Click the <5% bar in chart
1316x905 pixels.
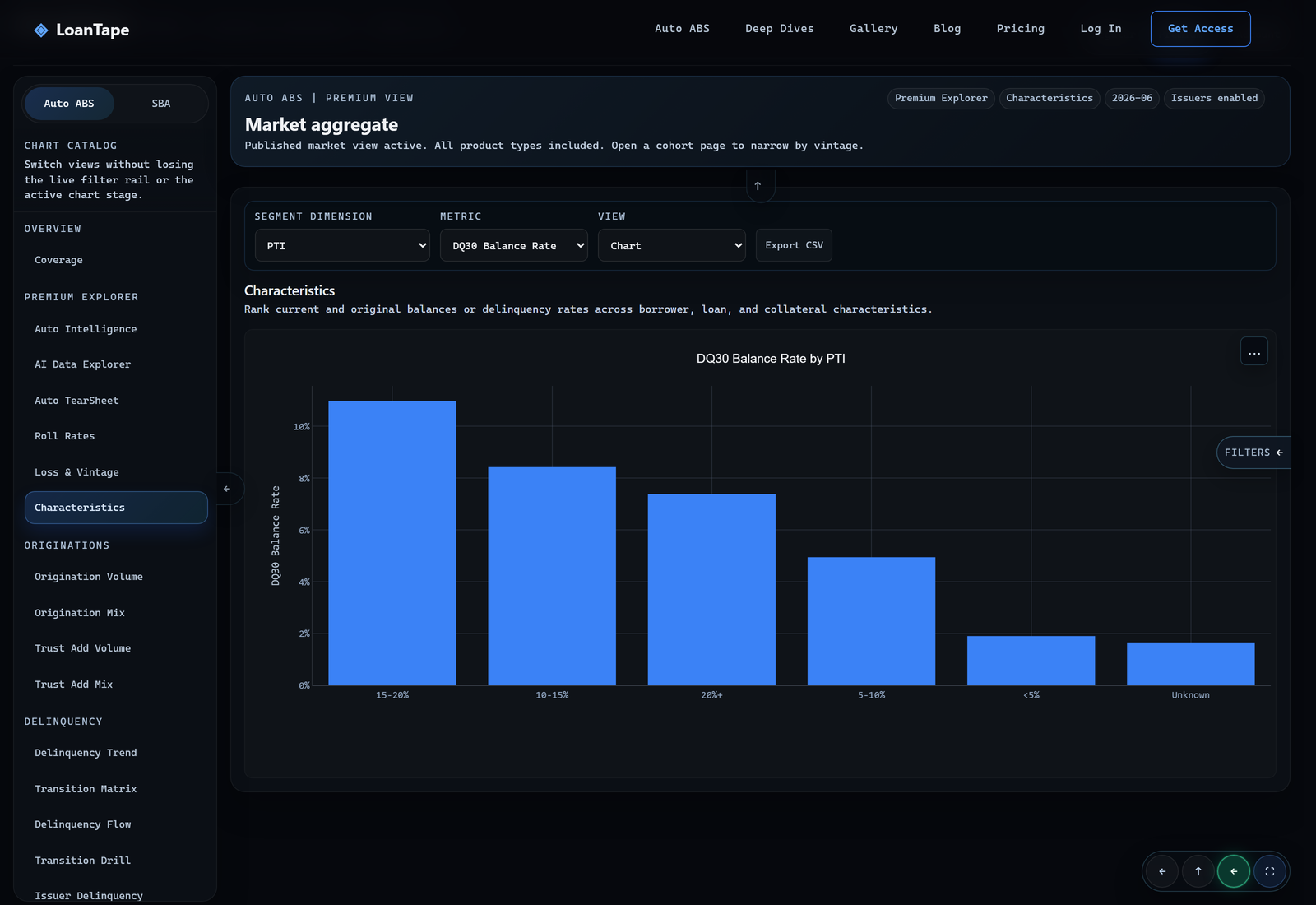[x=1031, y=661]
